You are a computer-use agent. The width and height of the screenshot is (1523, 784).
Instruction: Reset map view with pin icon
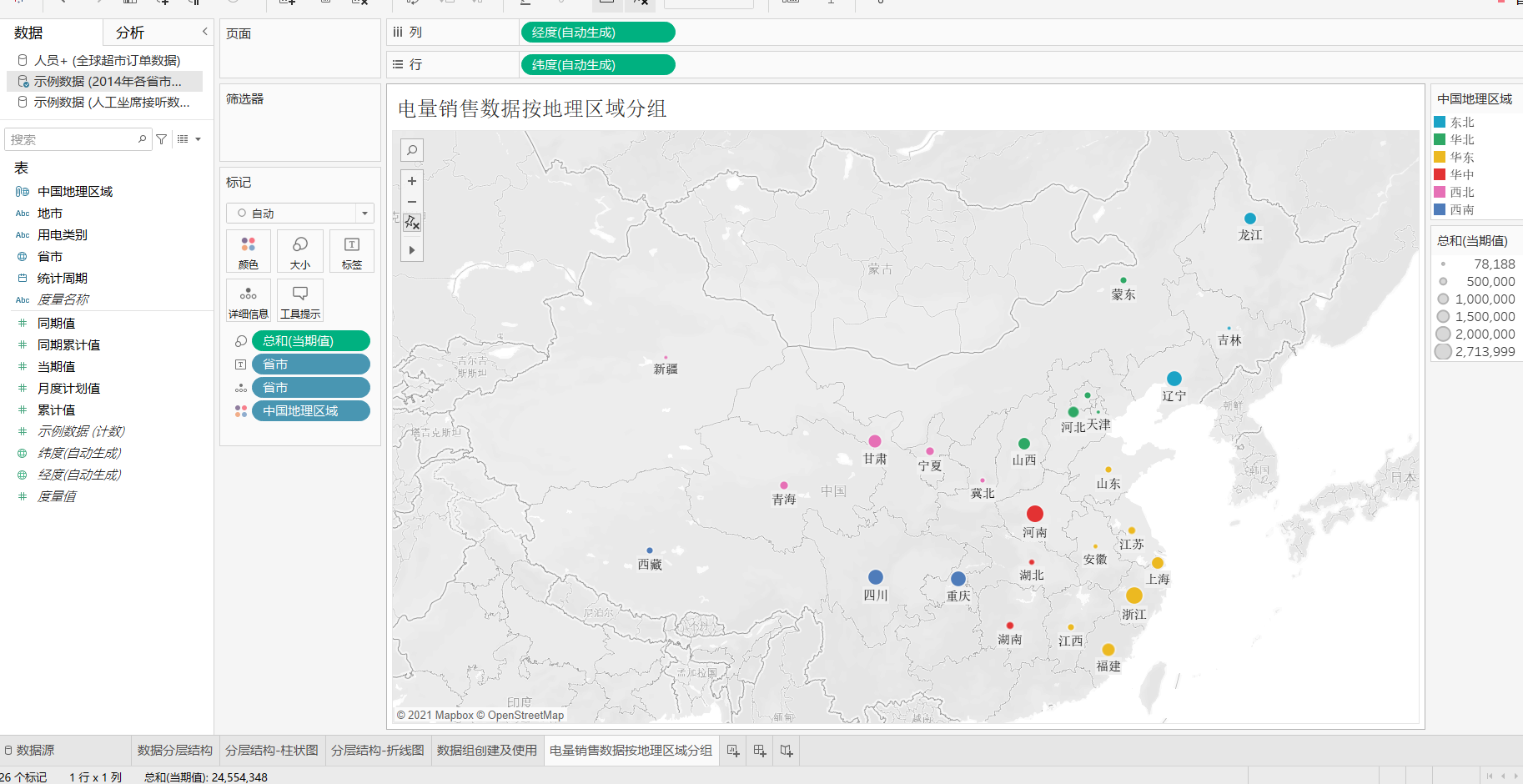click(x=412, y=223)
